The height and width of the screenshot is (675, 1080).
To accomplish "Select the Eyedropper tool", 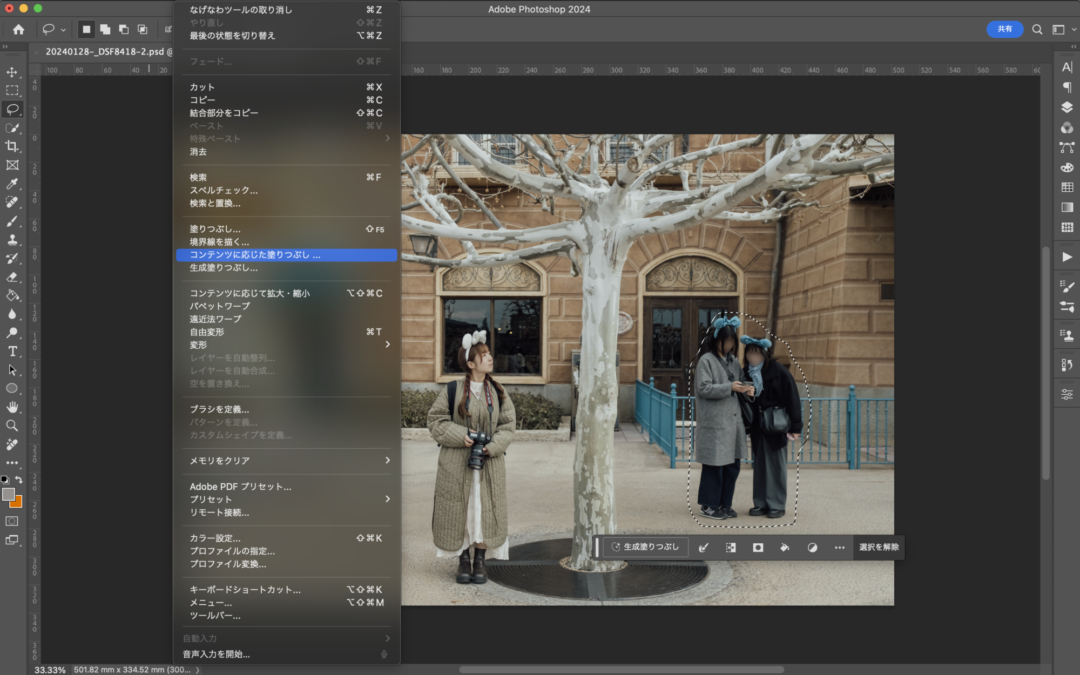I will pyautogui.click(x=13, y=184).
